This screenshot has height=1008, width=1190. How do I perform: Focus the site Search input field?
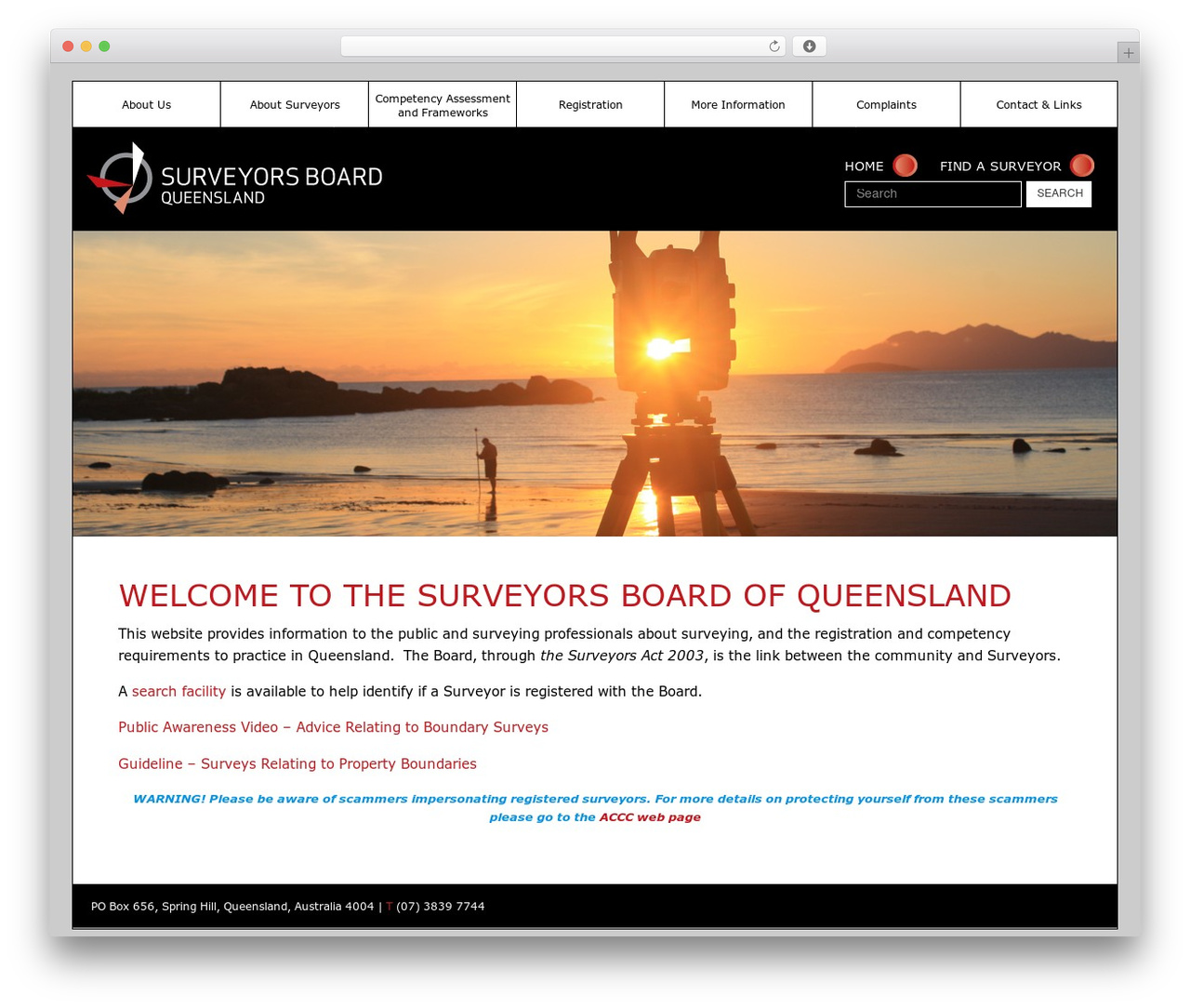pos(932,193)
